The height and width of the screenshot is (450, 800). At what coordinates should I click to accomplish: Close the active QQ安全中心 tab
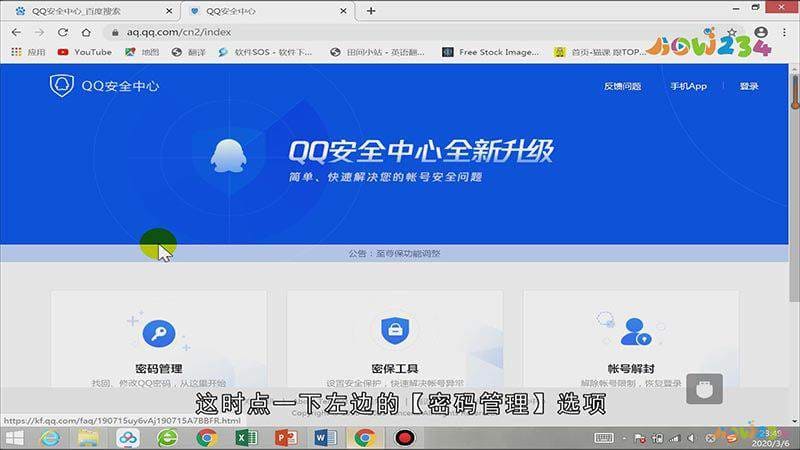coord(343,11)
